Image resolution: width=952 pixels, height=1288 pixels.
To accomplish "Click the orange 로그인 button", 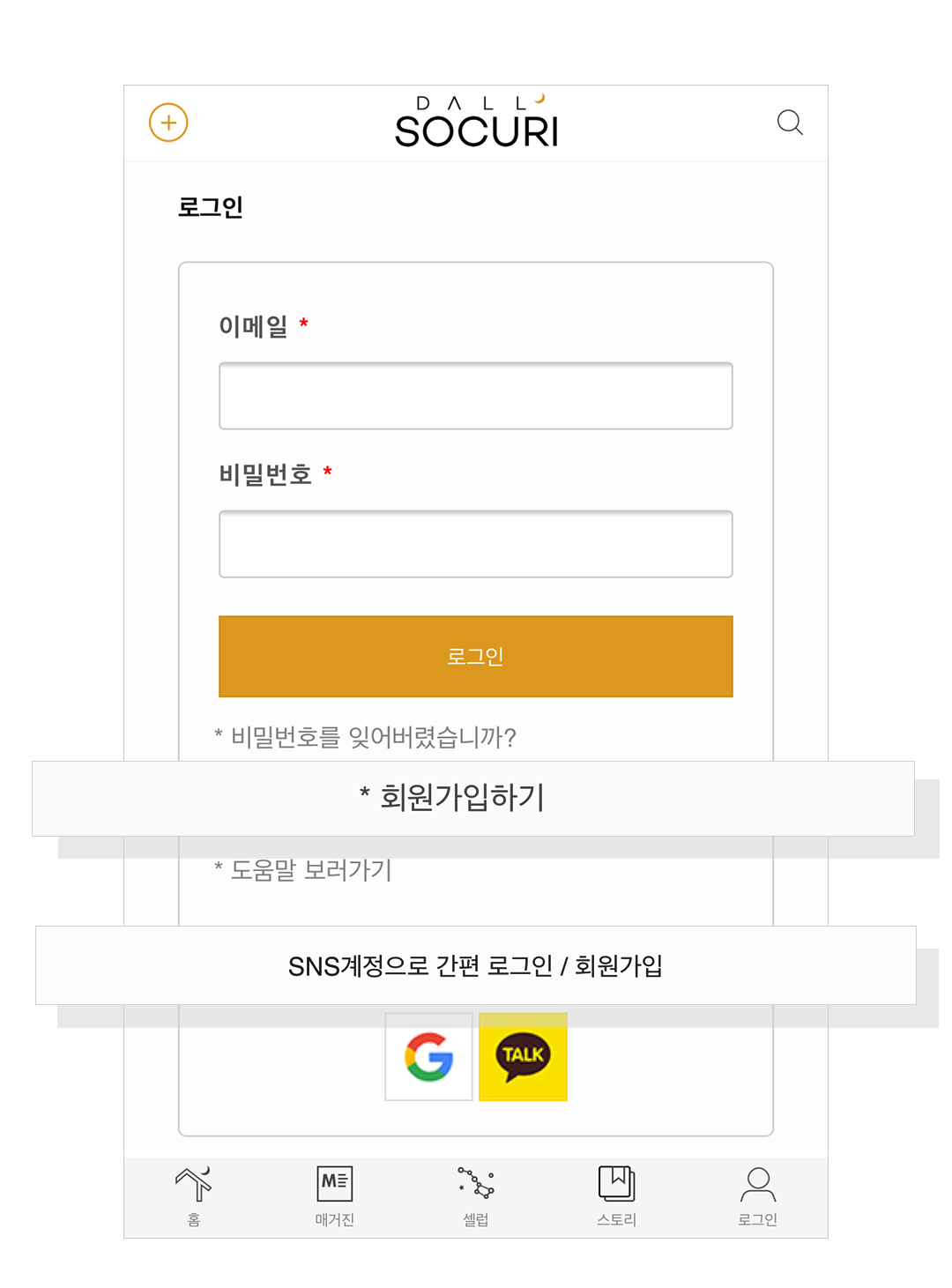I will pos(476,657).
